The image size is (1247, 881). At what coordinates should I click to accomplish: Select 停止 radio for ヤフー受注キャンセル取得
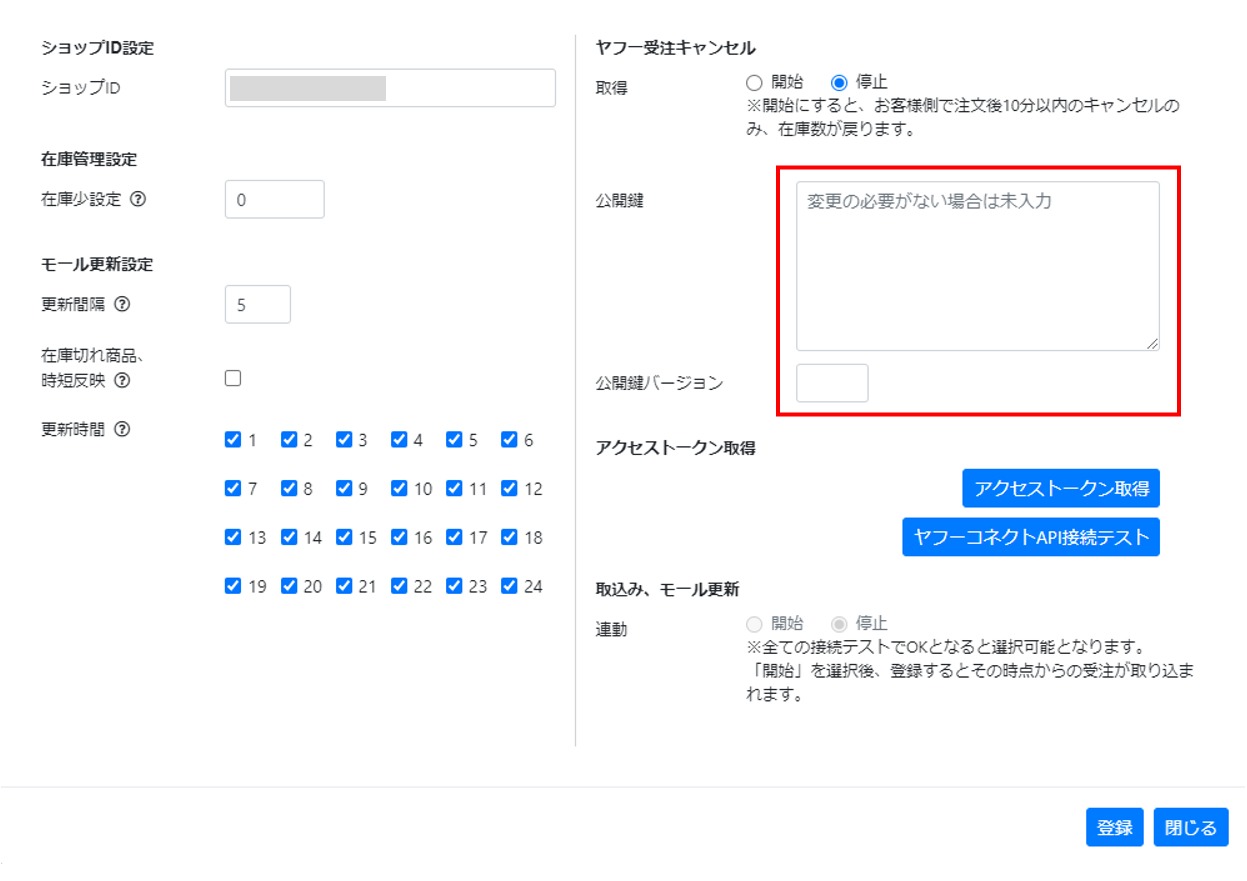click(839, 82)
